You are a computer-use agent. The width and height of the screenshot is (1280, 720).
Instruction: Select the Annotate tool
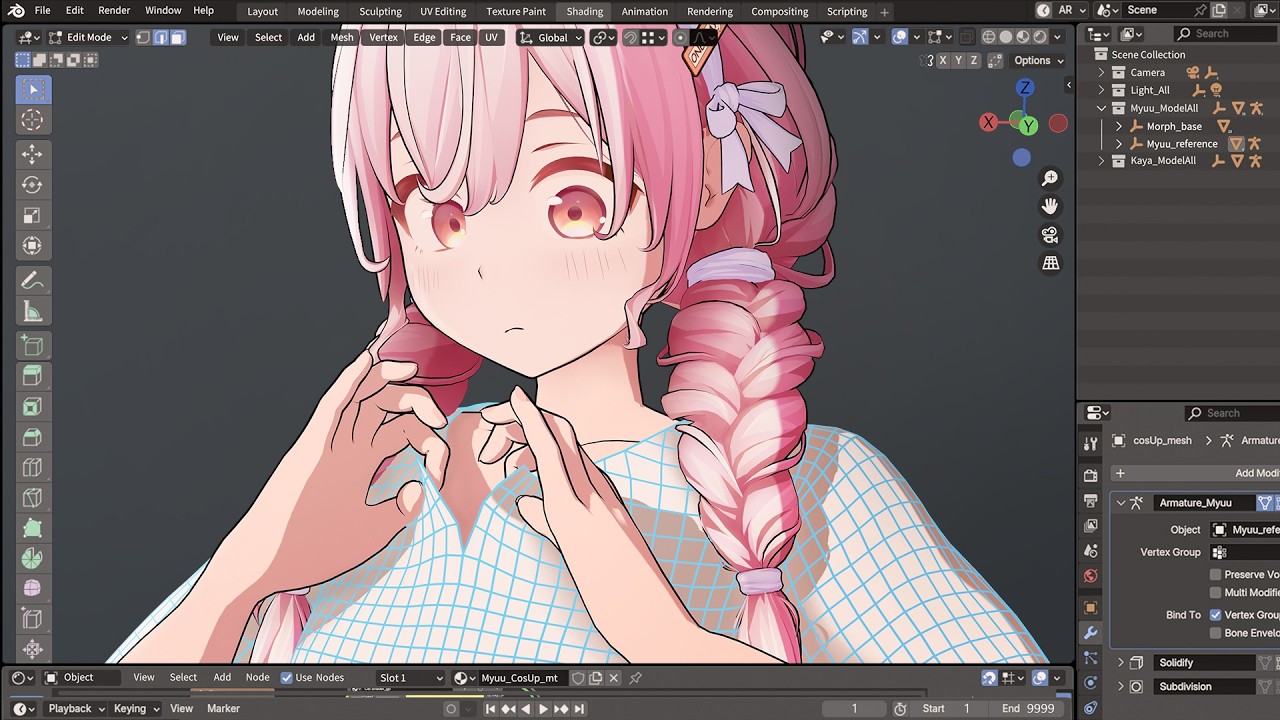click(x=32, y=281)
